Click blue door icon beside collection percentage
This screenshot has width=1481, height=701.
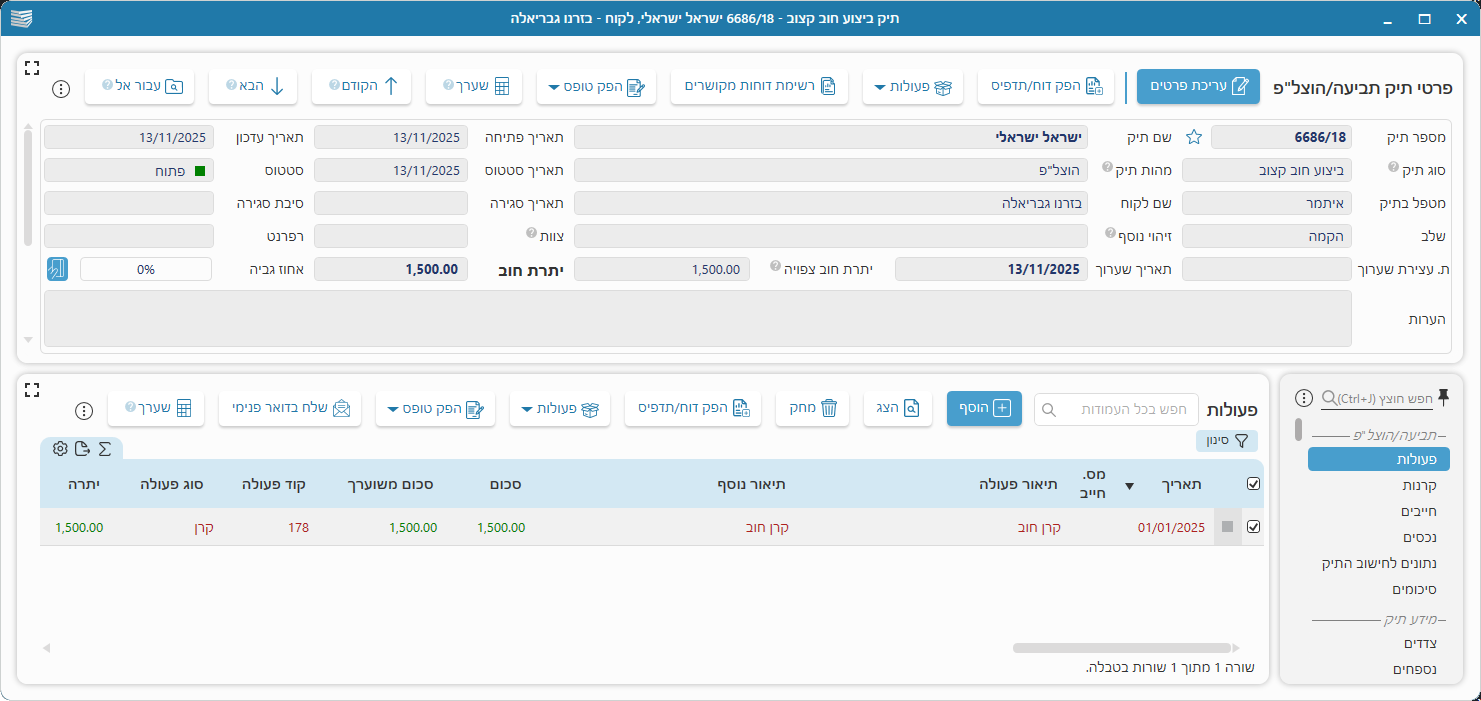click(57, 269)
